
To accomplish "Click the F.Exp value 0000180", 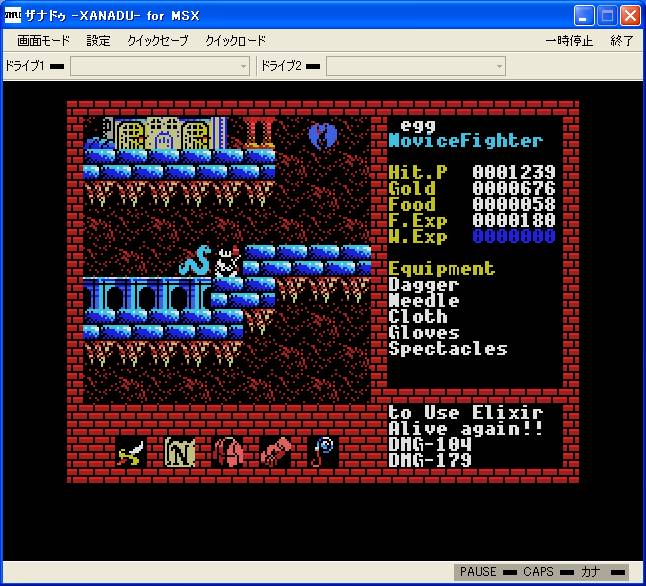I will coord(514,220).
